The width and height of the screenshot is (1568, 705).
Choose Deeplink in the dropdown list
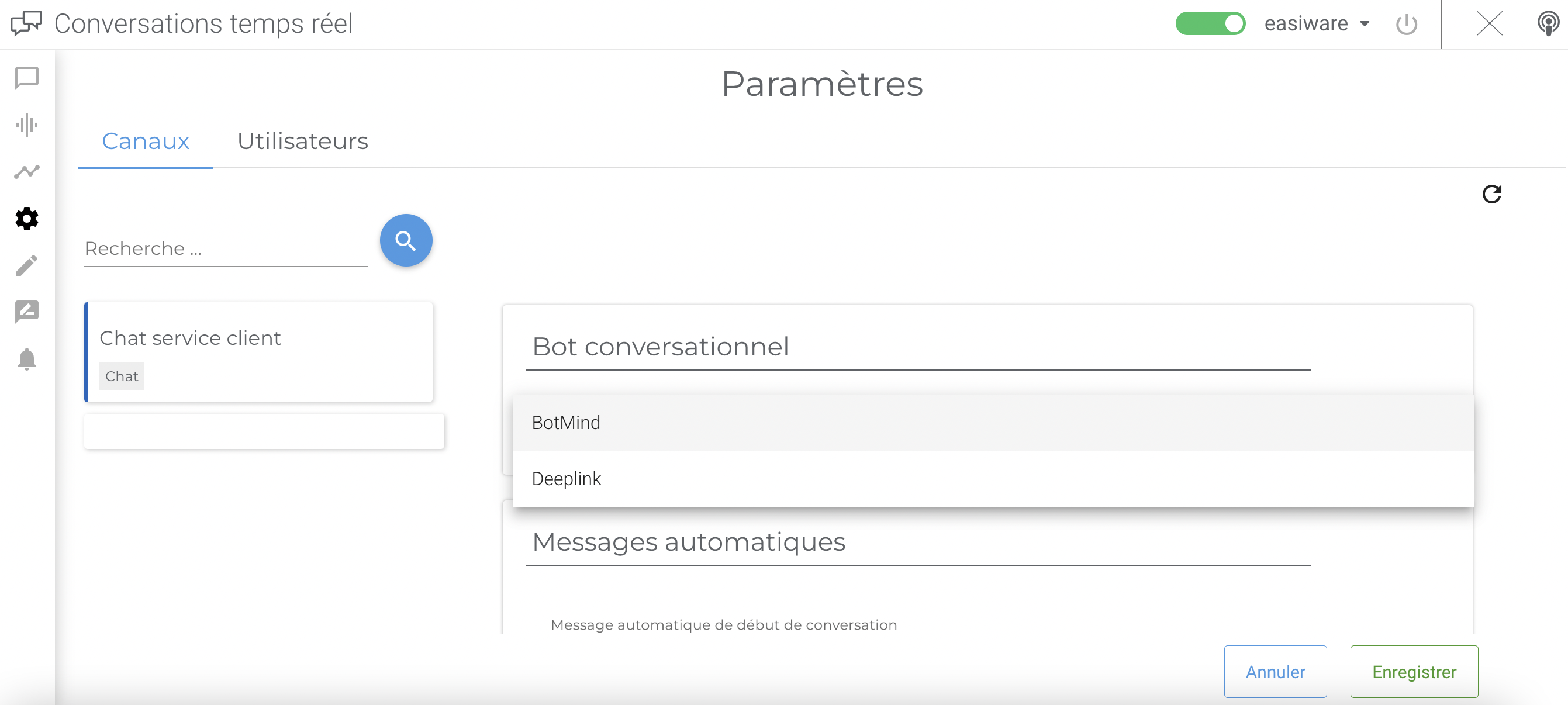tap(567, 479)
